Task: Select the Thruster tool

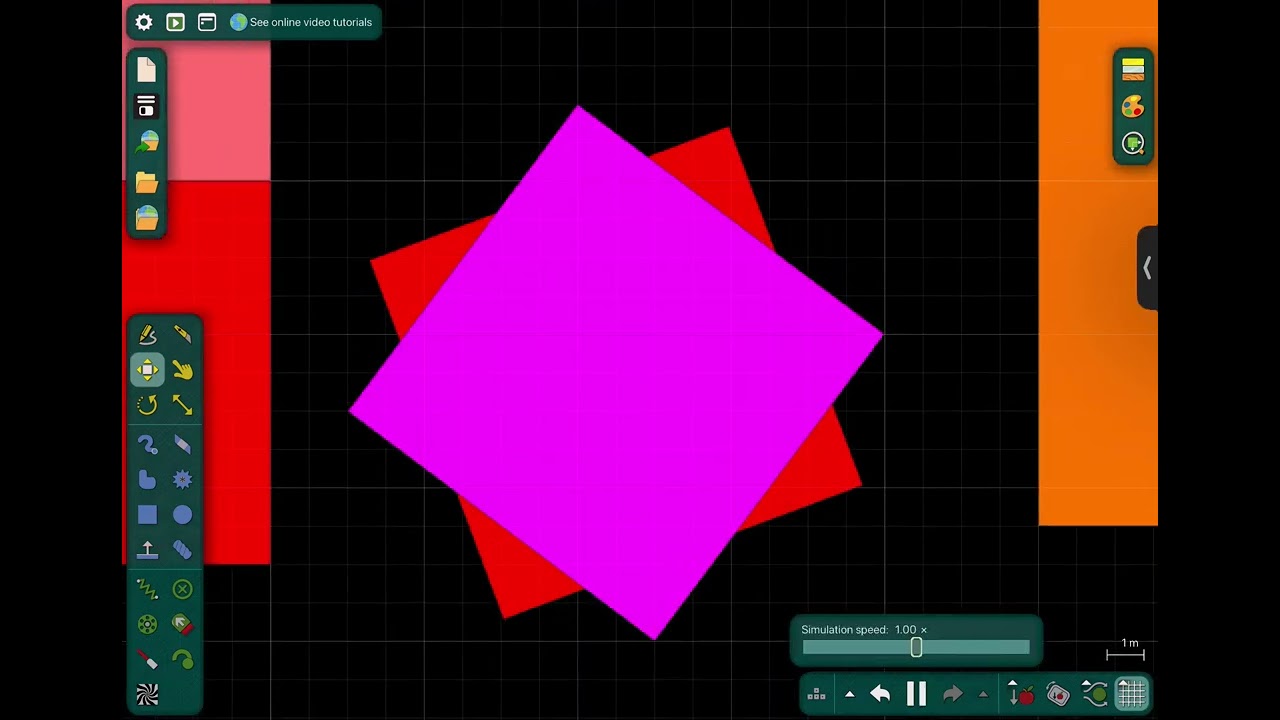Action: point(182,625)
